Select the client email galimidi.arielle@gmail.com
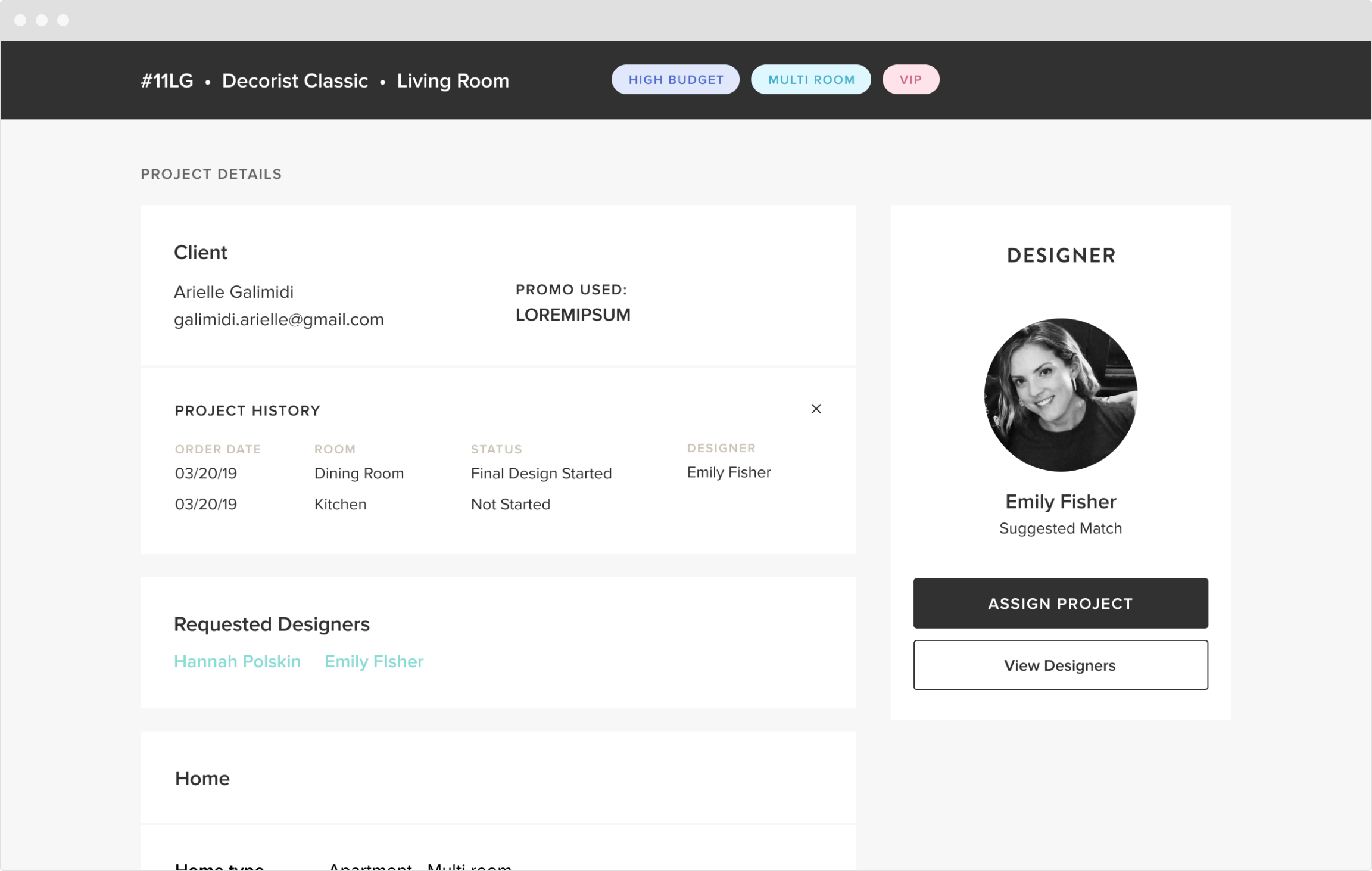This screenshot has width=1372, height=871. pyautogui.click(x=279, y=319)
